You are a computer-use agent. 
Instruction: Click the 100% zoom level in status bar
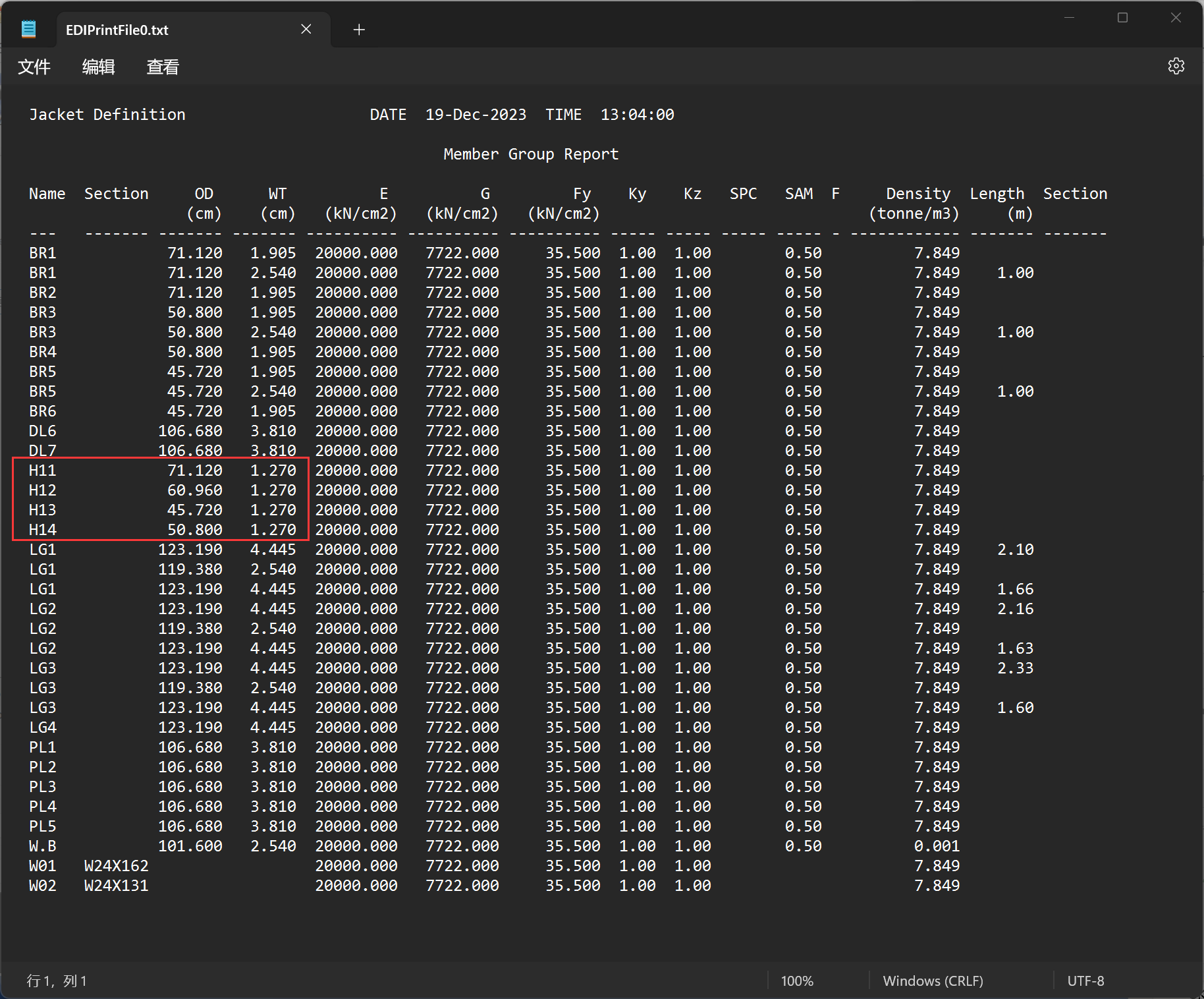point(797,981)
